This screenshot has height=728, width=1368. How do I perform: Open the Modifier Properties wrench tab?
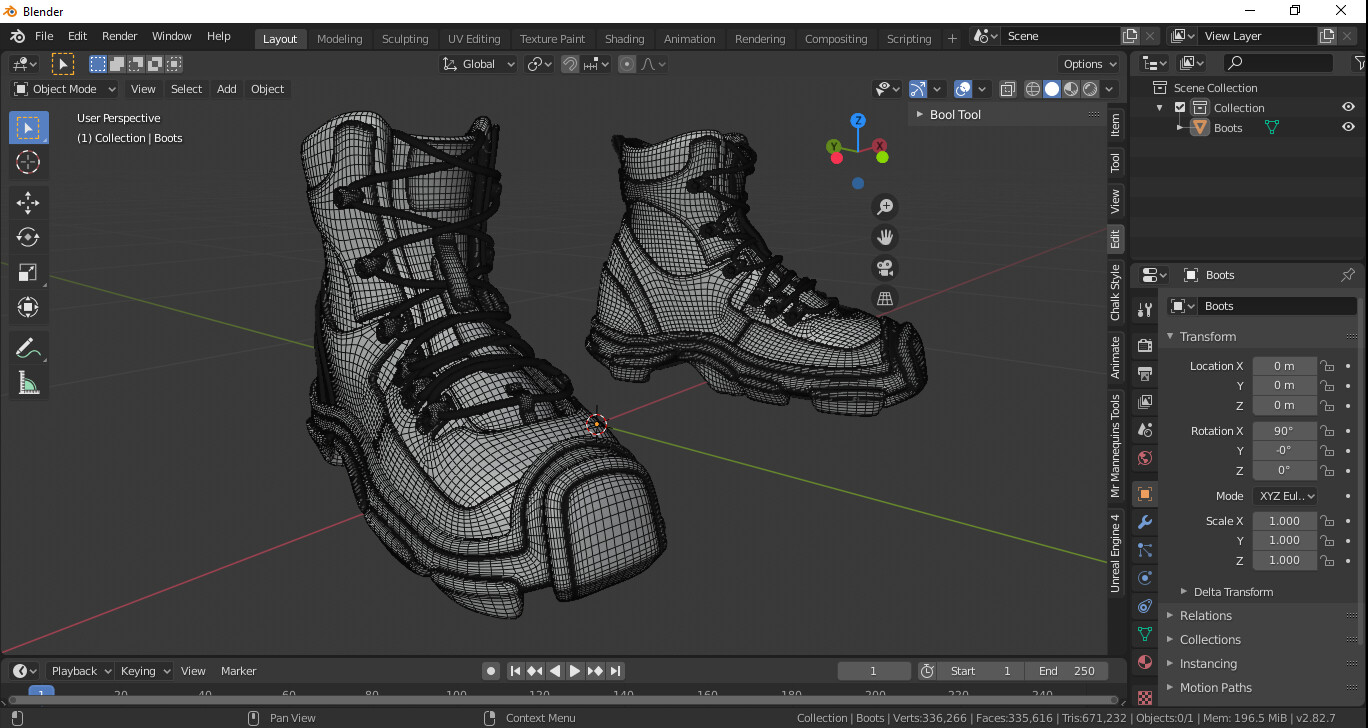[1143, 521]
